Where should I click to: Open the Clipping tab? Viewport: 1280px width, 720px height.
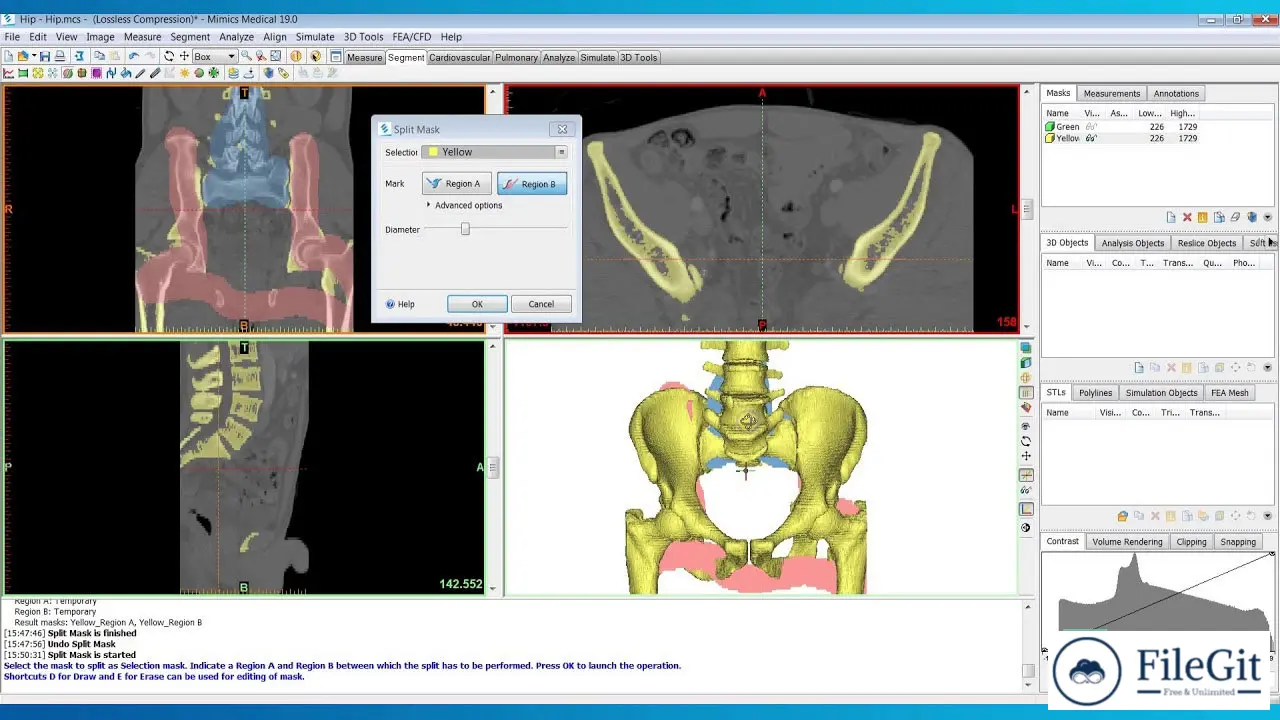pos(1191,541)
